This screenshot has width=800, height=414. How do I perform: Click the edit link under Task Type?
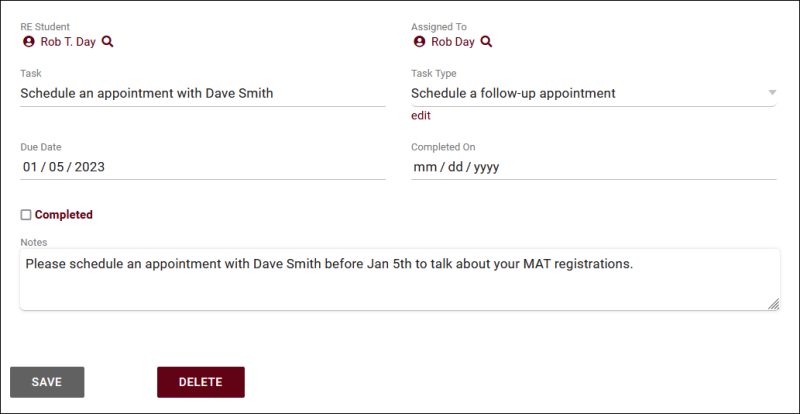tap(421, 116)
